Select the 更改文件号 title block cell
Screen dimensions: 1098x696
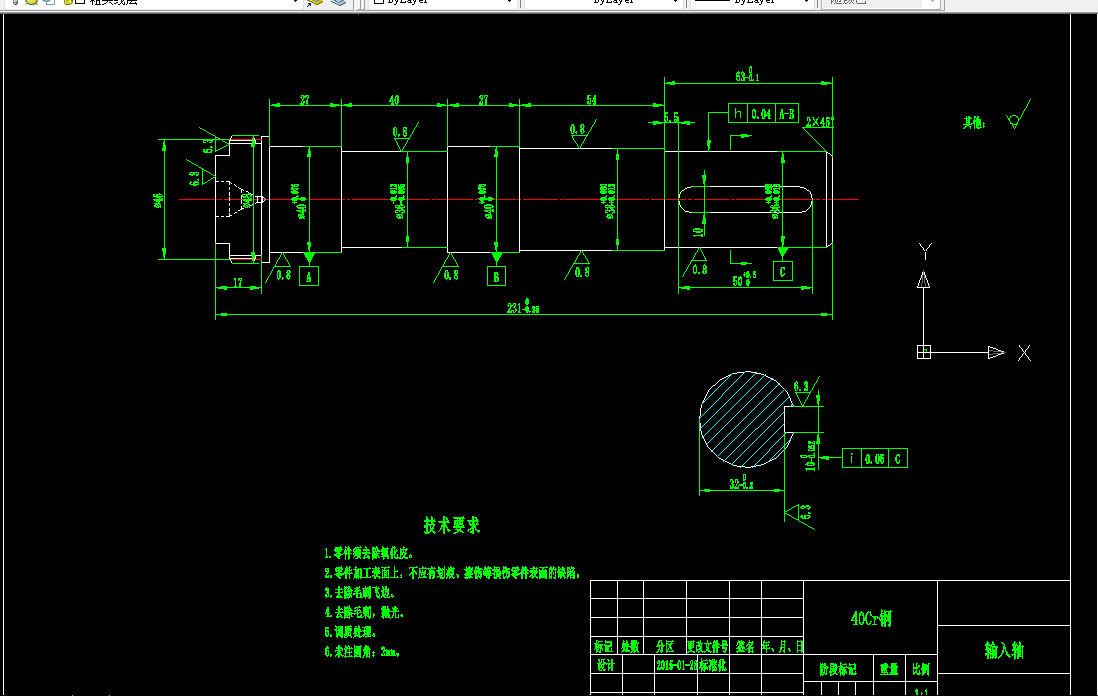click(x=708, y=646)
